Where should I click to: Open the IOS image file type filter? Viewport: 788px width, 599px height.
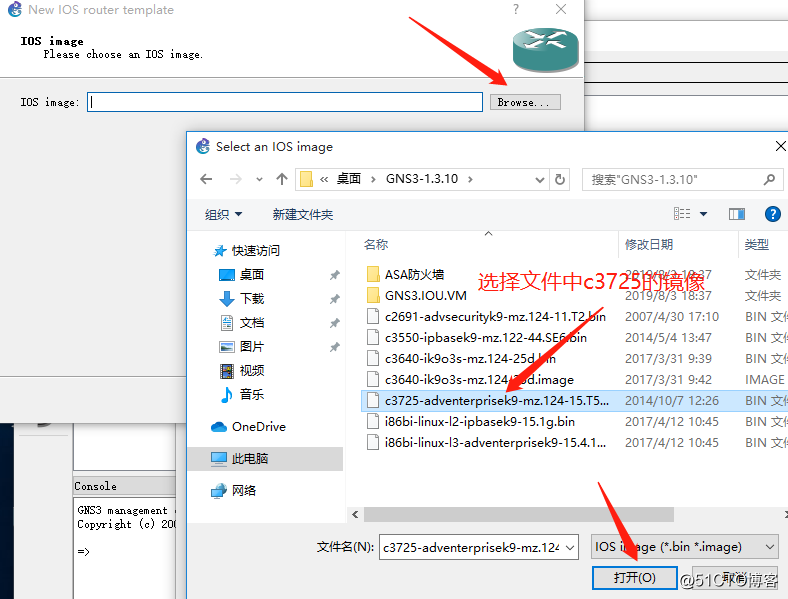(684, 547)
